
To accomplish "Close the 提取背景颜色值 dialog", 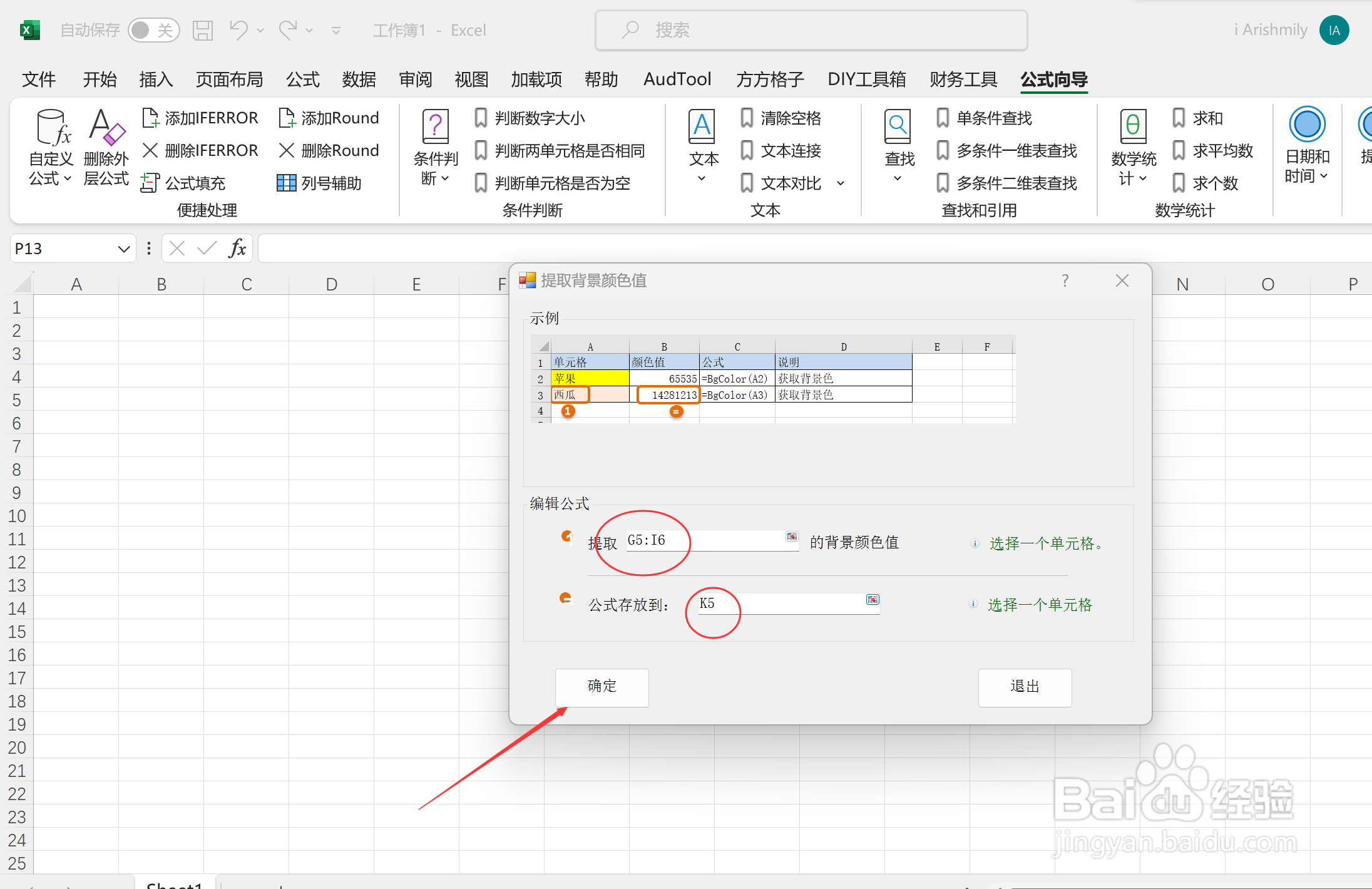I will coord(1122,280).
